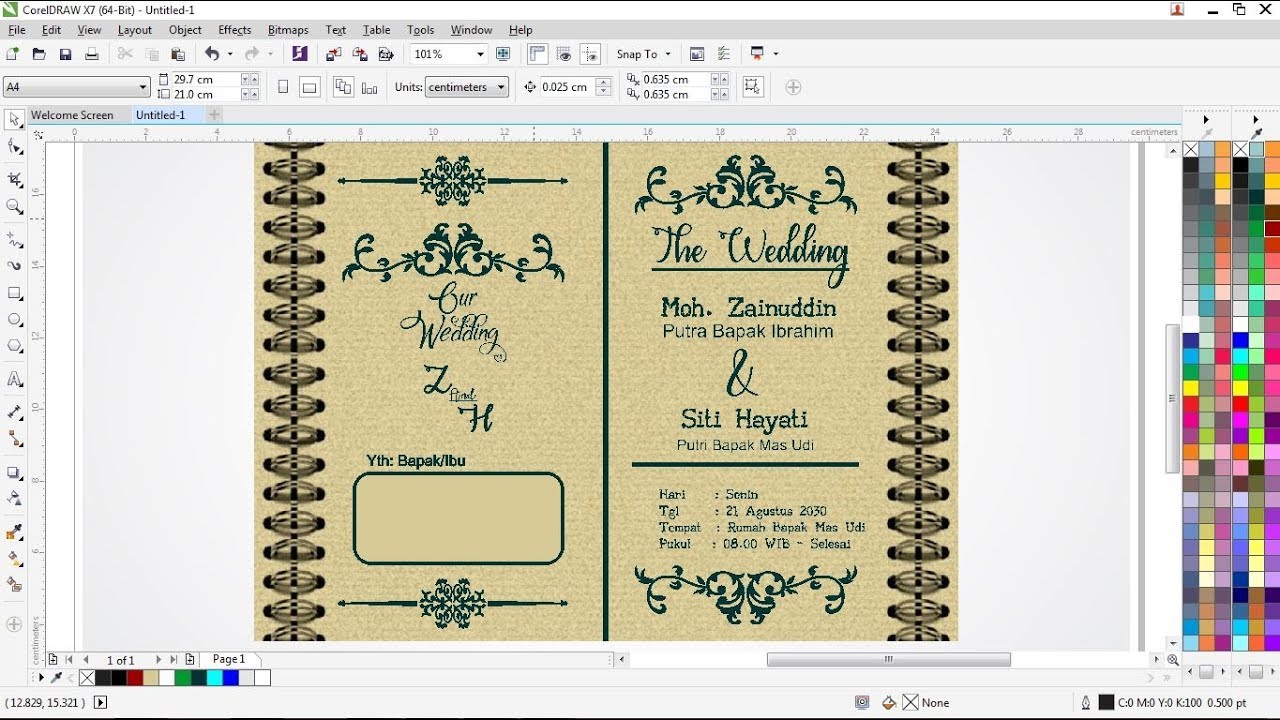This screenshot has height=720, width=1280.
Task: Select the Parallel Dimension tool
Action: [x=14, y=412]
